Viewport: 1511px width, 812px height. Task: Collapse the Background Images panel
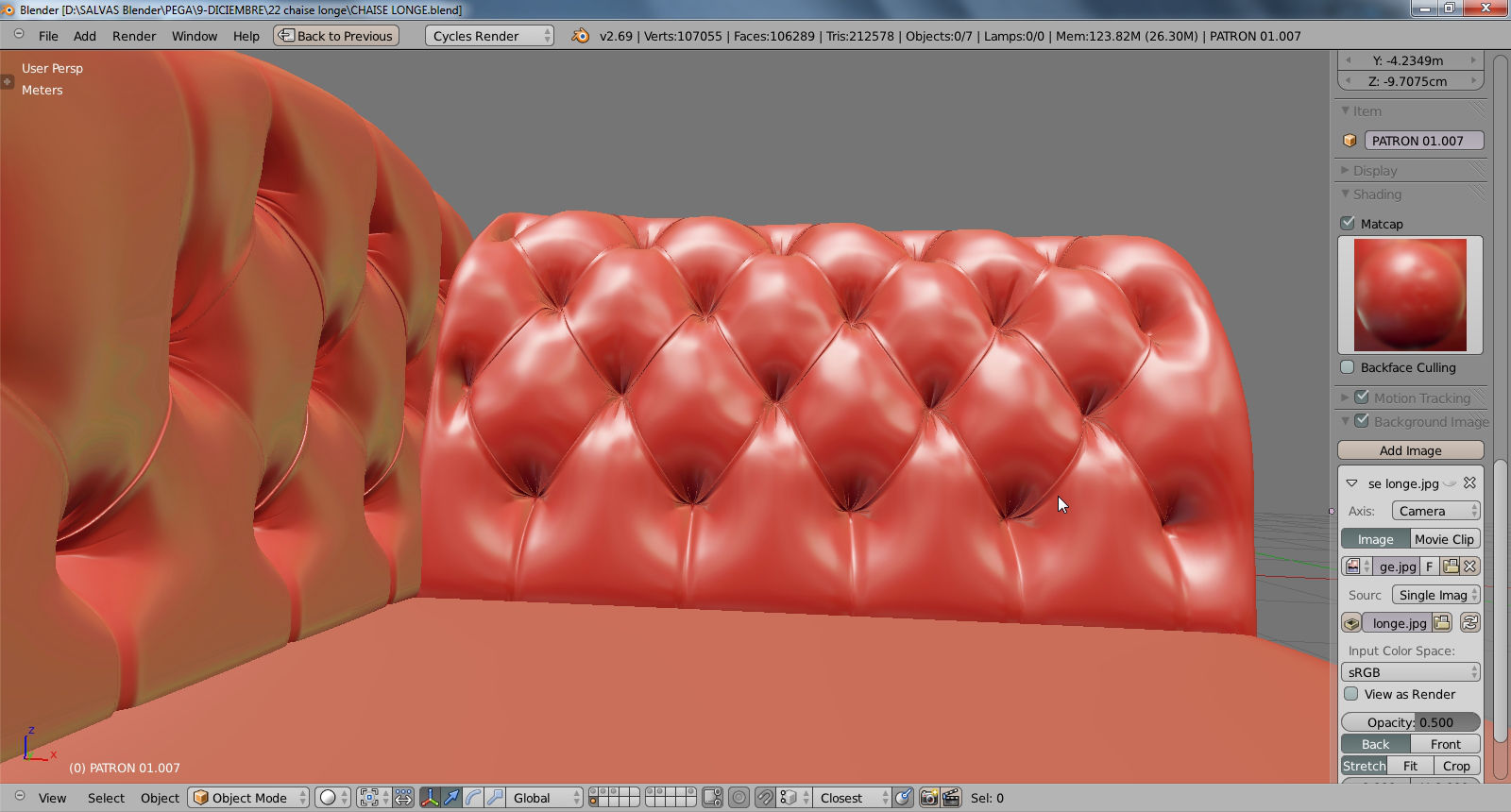(1345, 421)
